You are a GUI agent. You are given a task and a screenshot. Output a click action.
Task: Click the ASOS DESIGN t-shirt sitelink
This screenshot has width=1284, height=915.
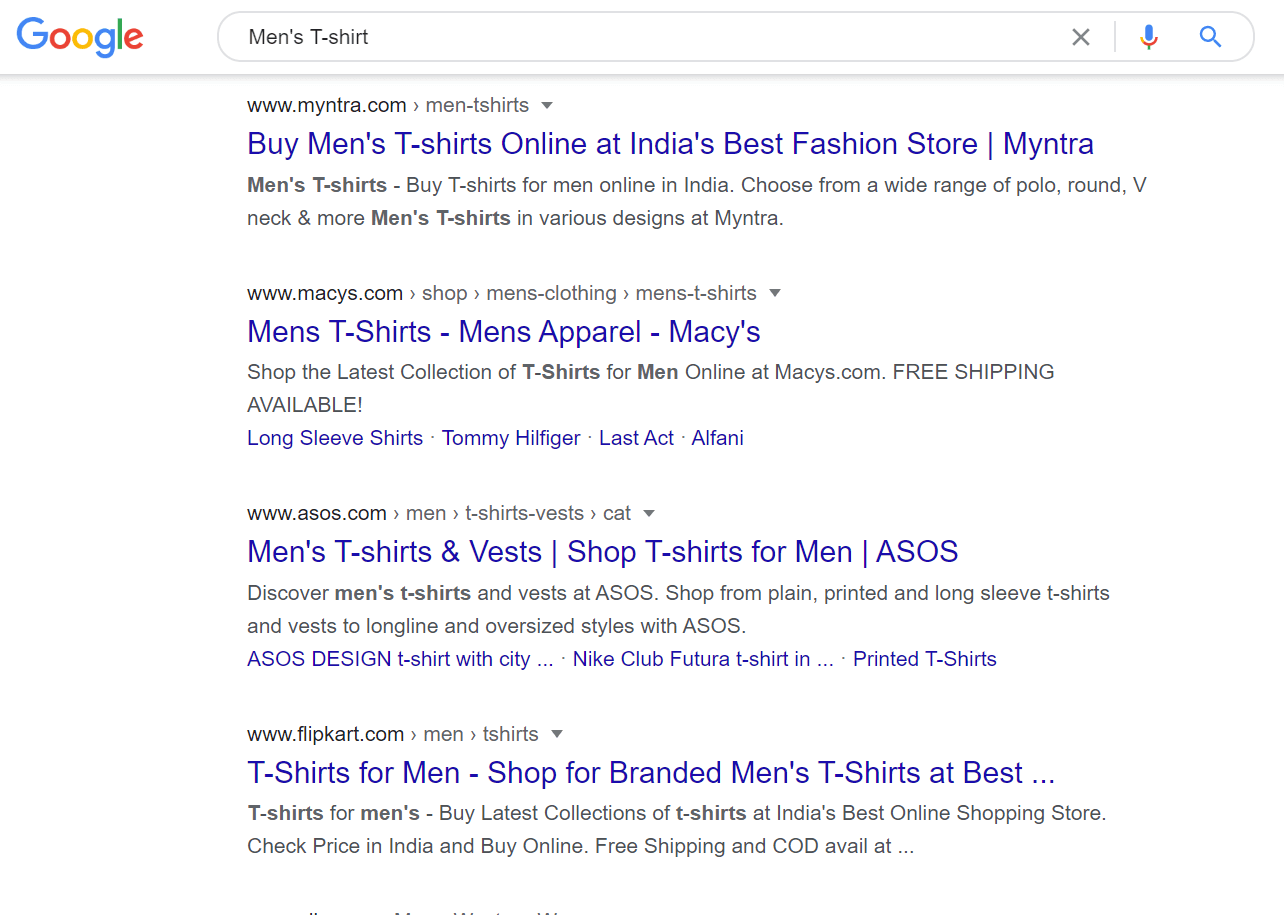399,659
